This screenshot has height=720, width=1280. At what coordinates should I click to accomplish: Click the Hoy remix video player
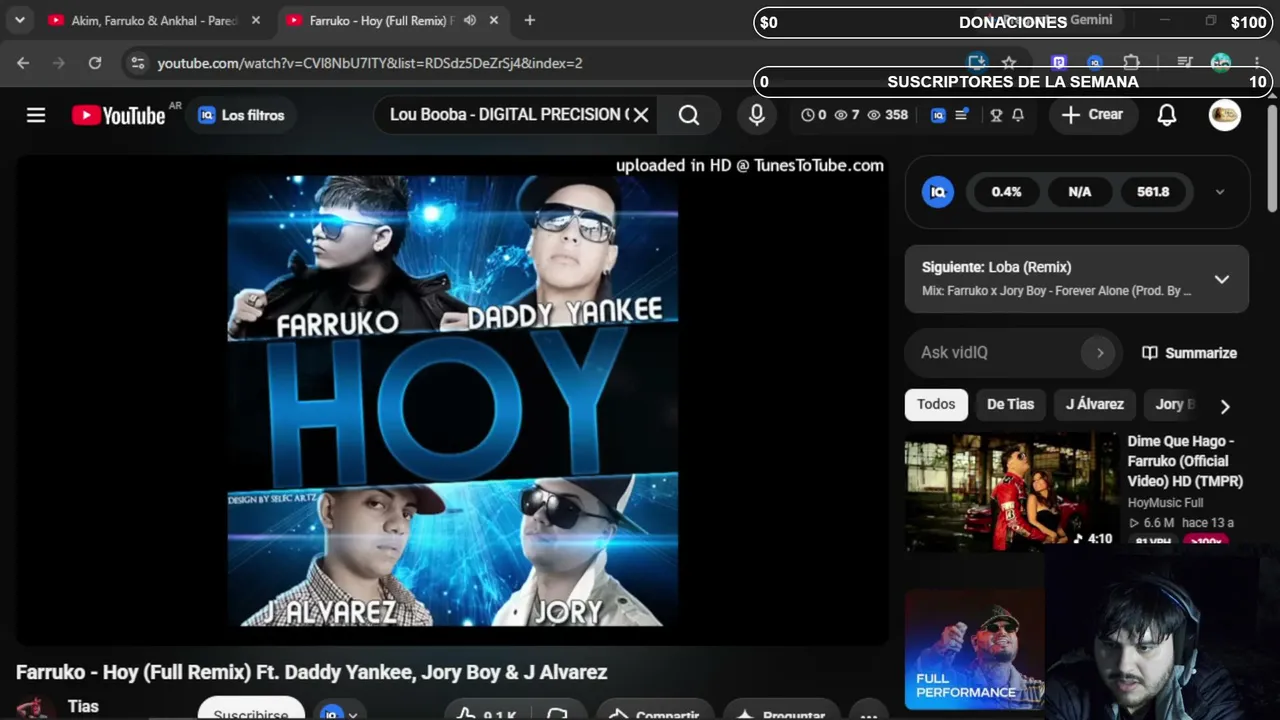(x=452, y=400)
